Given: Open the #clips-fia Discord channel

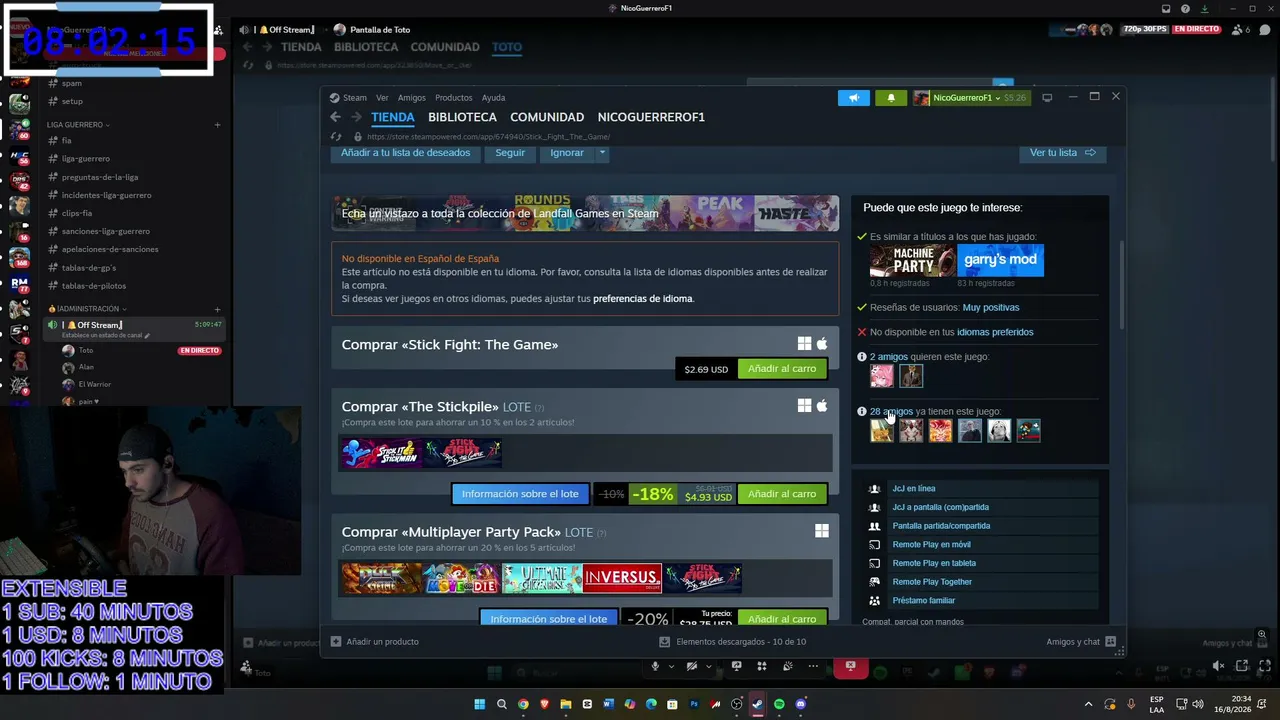Looking at the screenshot, I should [77, 213].
